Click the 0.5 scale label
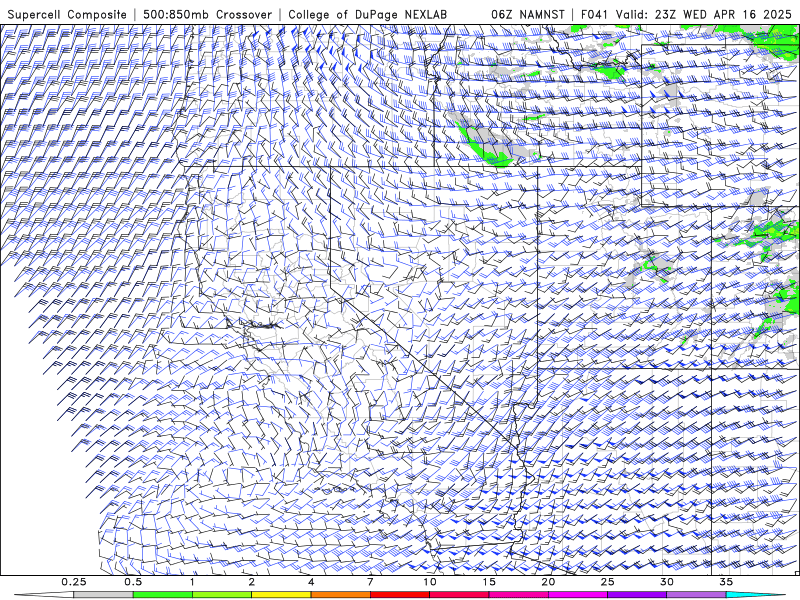Viewport: 800px width, 600px height. pos(133,582)
